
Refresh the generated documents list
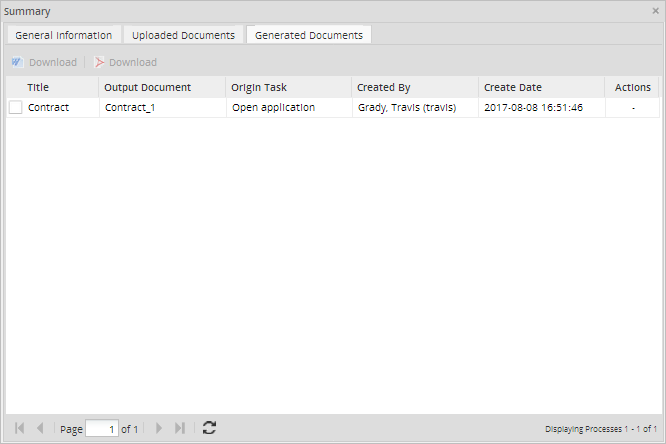coord(209,428)
